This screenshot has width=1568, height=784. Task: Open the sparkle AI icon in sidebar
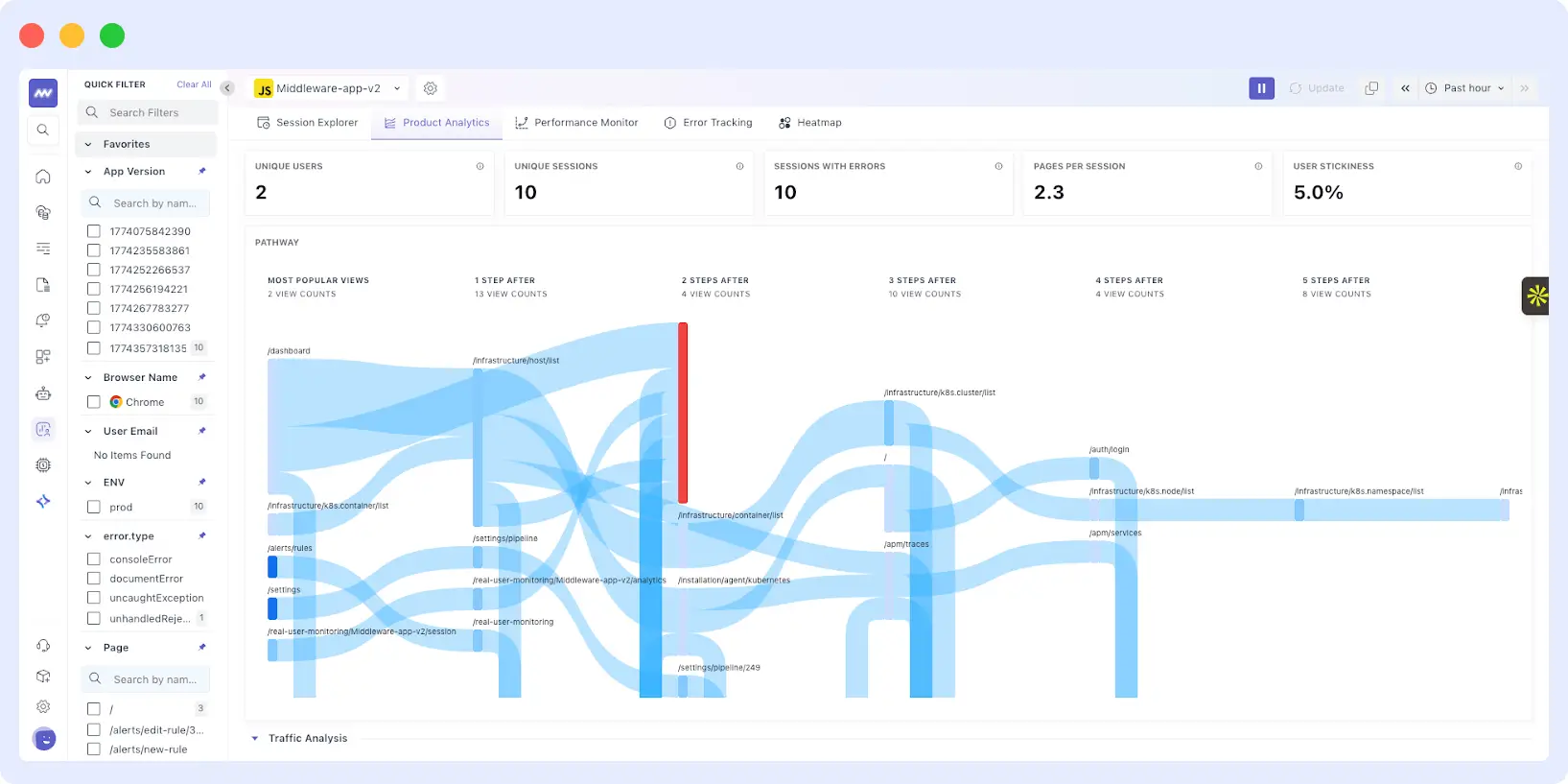click(43, 501)
